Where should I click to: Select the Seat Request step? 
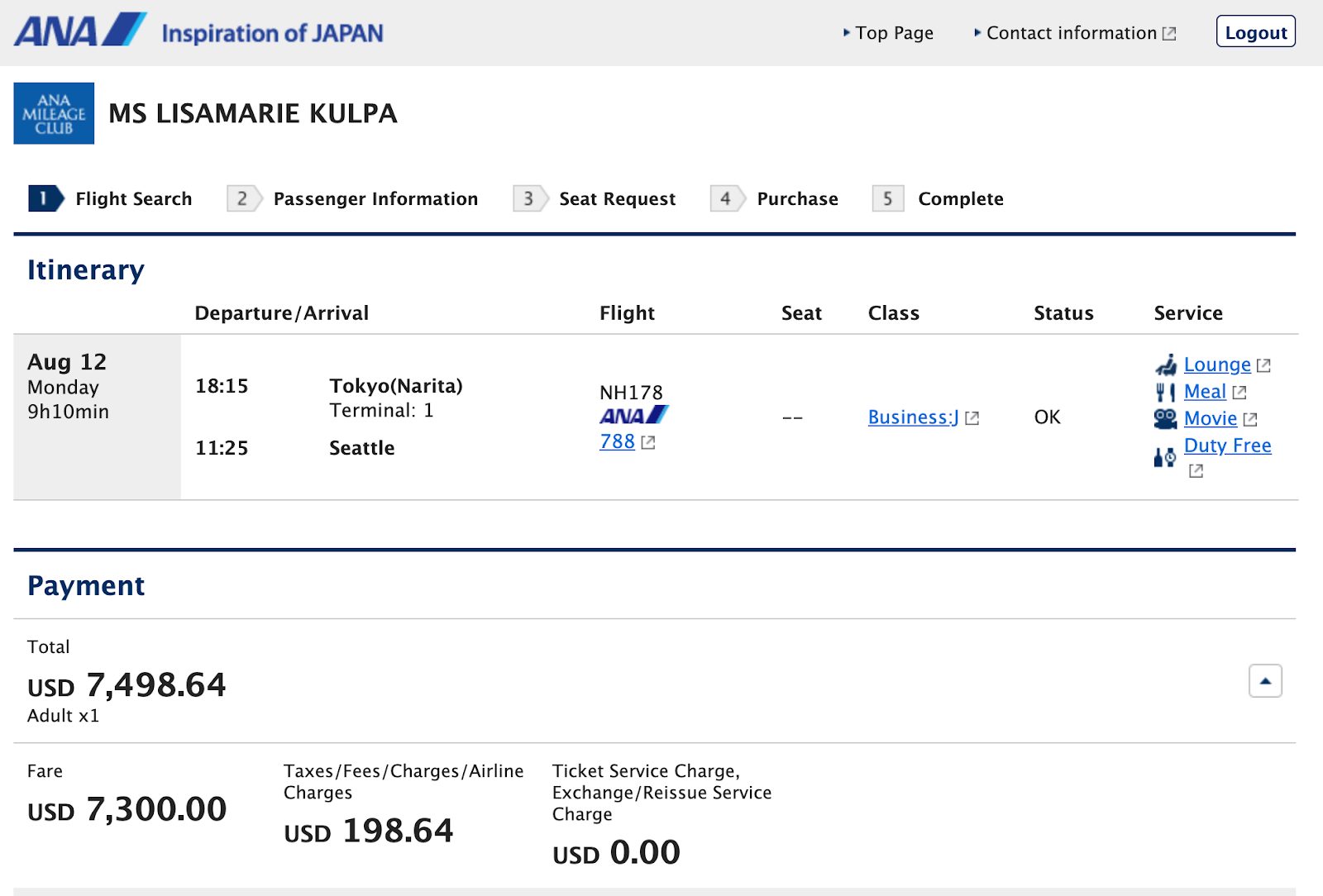(x=617, y=199)
